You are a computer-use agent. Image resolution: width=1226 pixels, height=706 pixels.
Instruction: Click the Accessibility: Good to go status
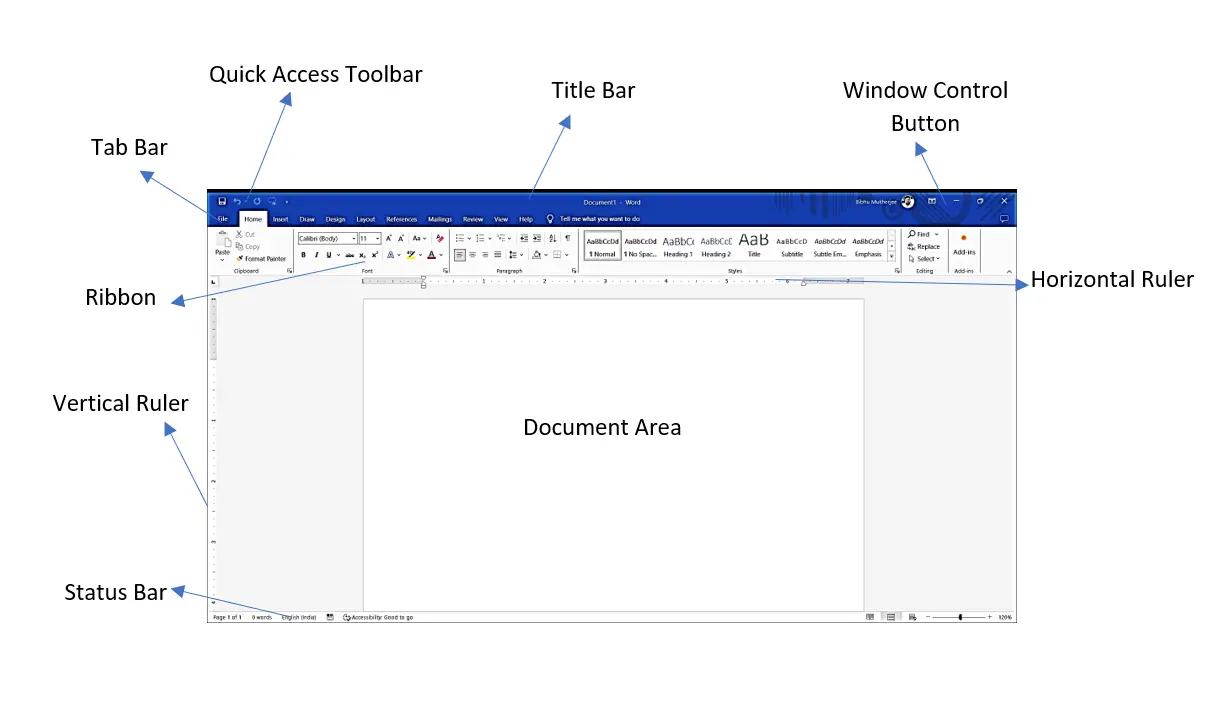point(378,618)
